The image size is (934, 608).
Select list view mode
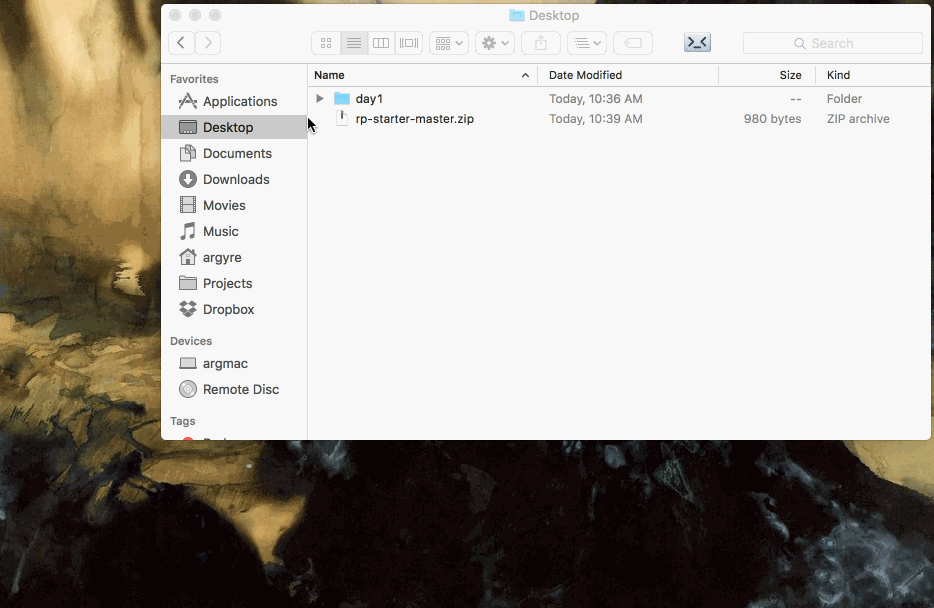[353, 43]
